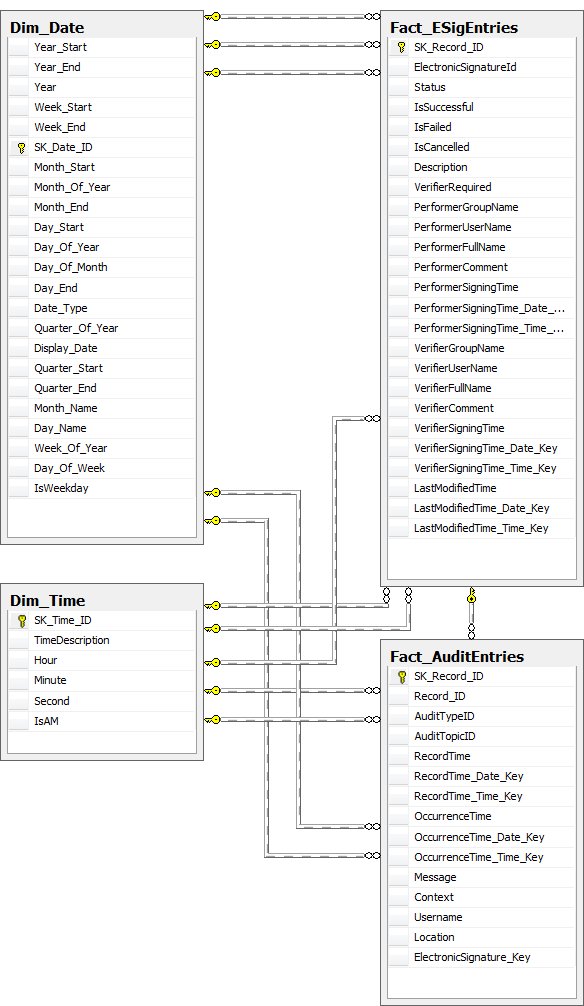
Task: Select the Week_End column row
Action: click(101, 127)
